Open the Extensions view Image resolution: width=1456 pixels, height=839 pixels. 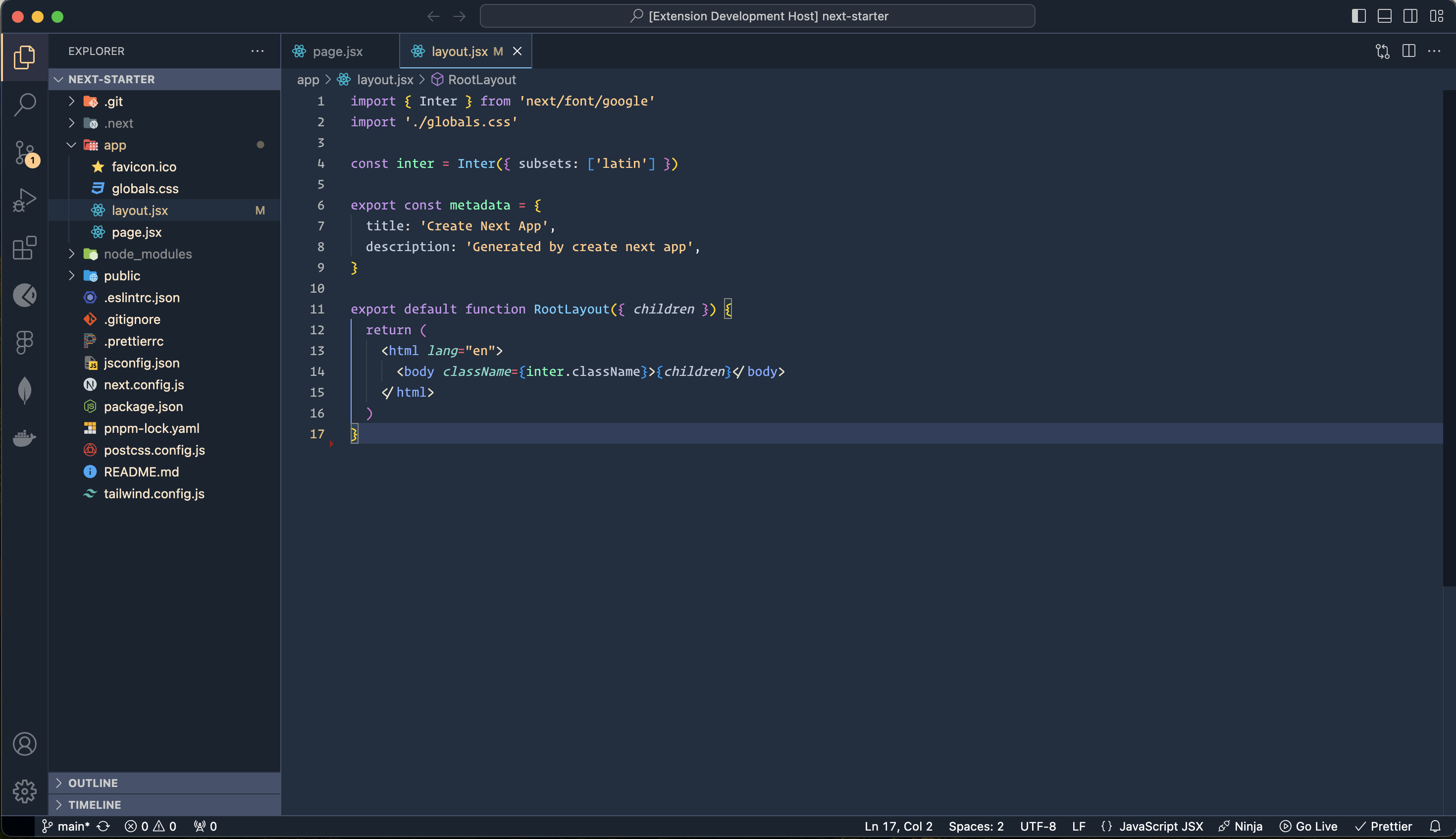24,248
